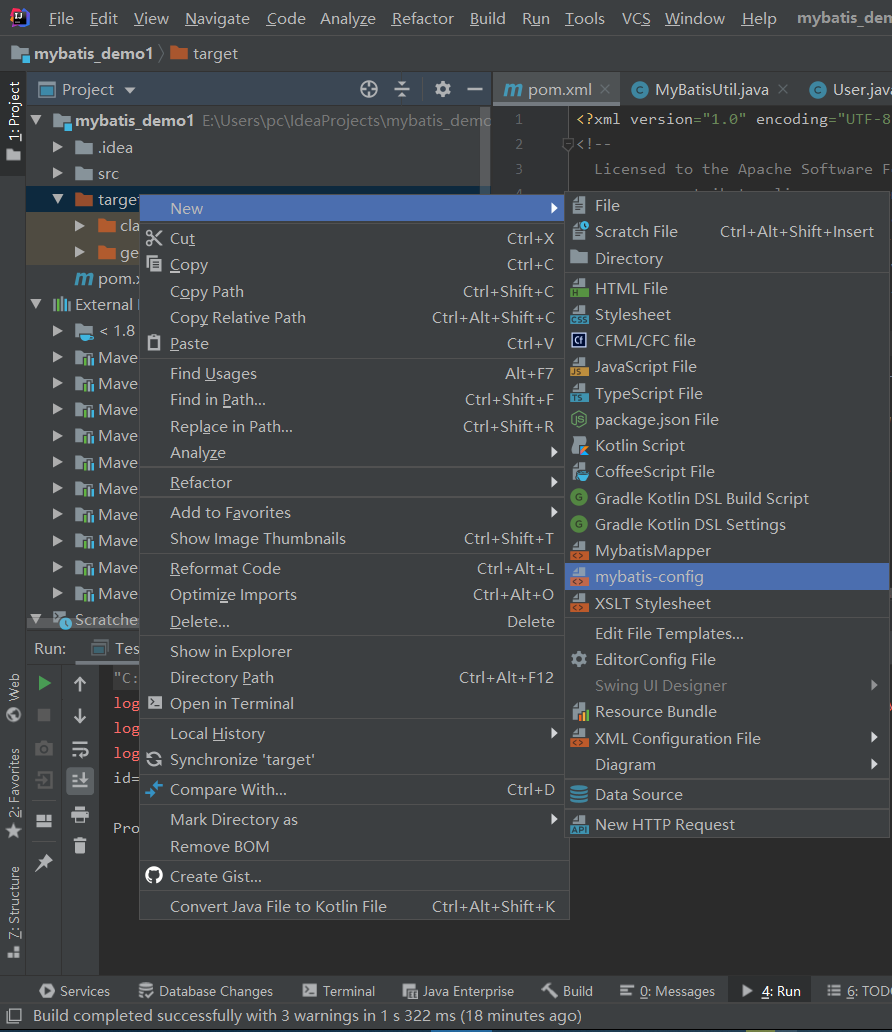
Task: Collapse the mybatis_demo1 project root
Action: 36,120
